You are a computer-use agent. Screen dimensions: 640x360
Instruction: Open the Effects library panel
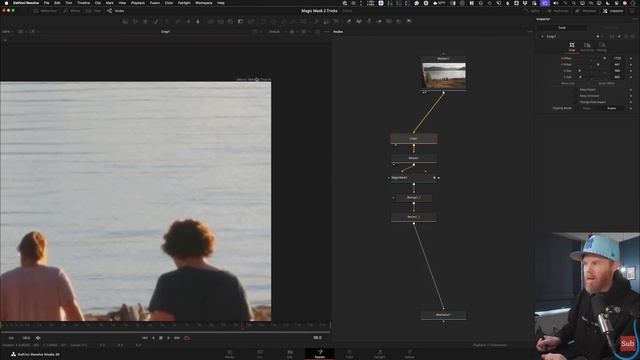(x=72, y=11)
